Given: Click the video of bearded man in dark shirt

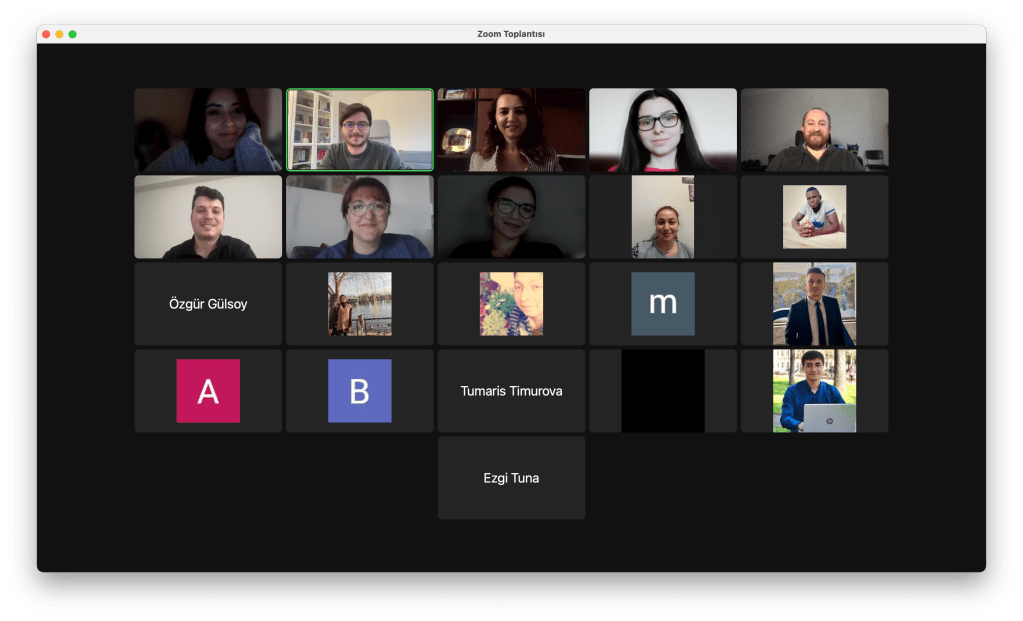Looking at the screenshot, I should tap(814, 130).
